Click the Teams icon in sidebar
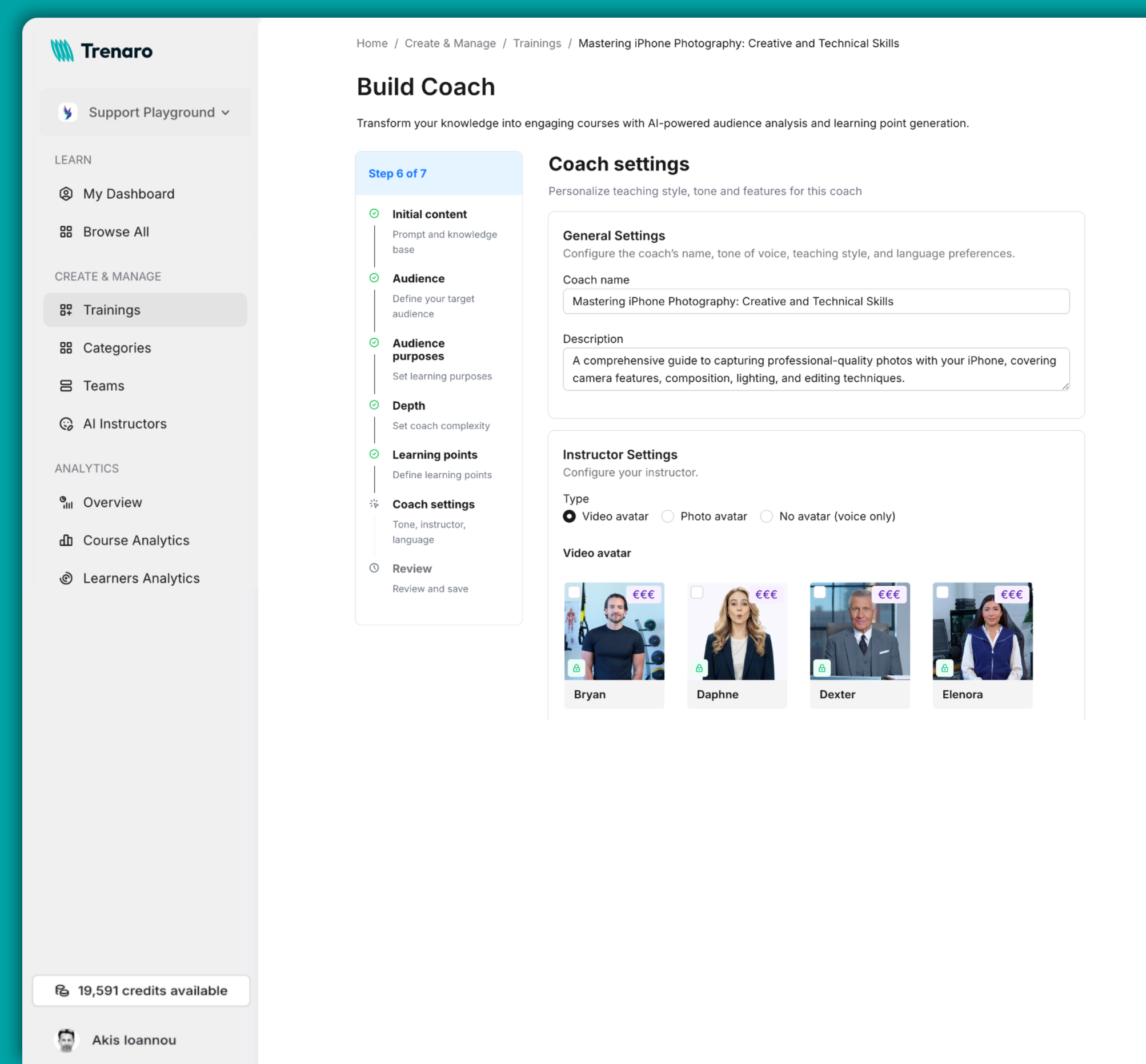This screenshot has width=1146, height=1064. (66, 386)
